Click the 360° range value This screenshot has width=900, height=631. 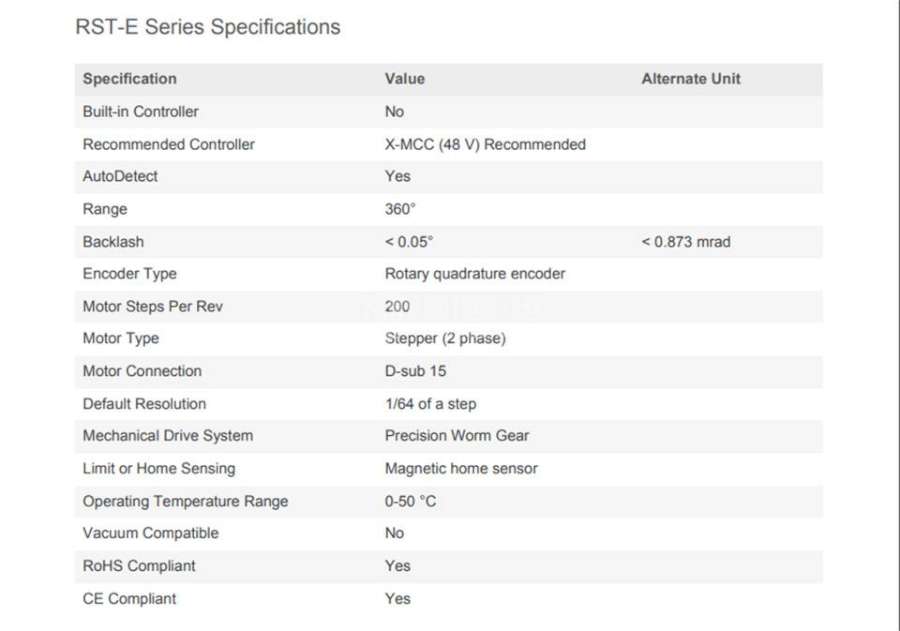point(399,209)
